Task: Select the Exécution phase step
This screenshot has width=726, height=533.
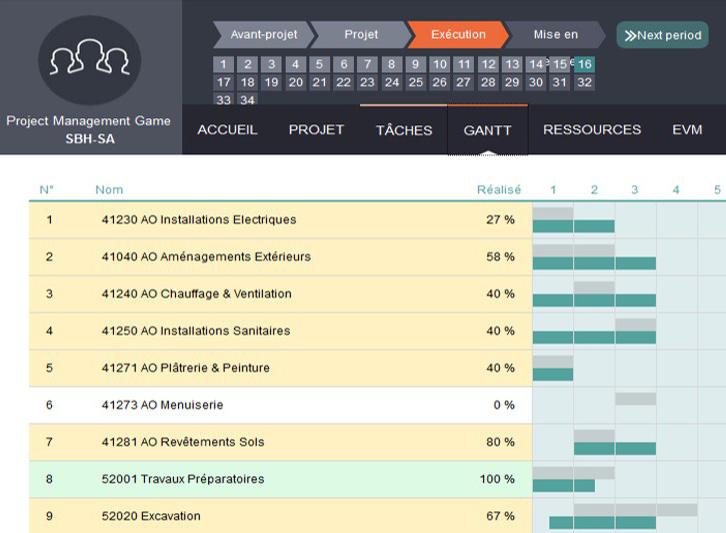Action: pos(458,35)
